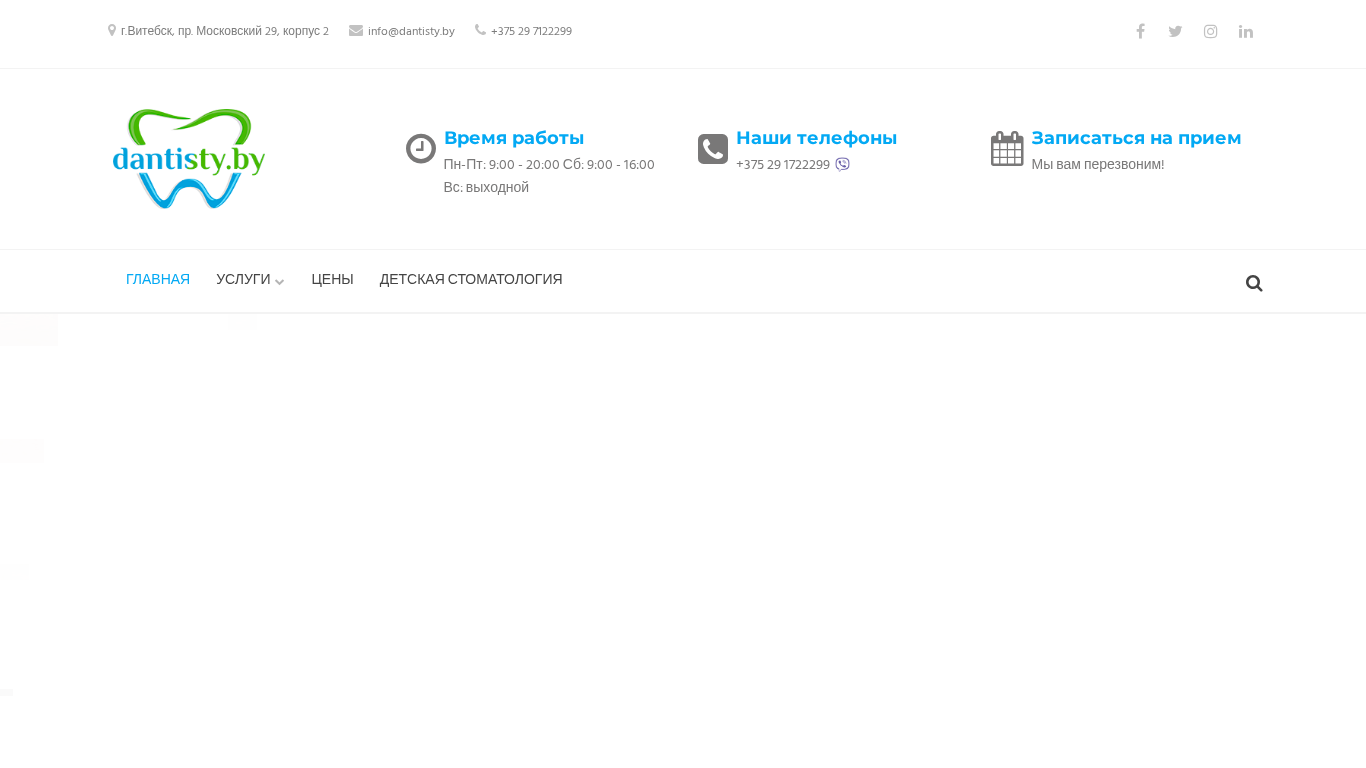The image size is (1366, 768).
Task: Click the clock icon next to Время работы
Action: [421, 149]
